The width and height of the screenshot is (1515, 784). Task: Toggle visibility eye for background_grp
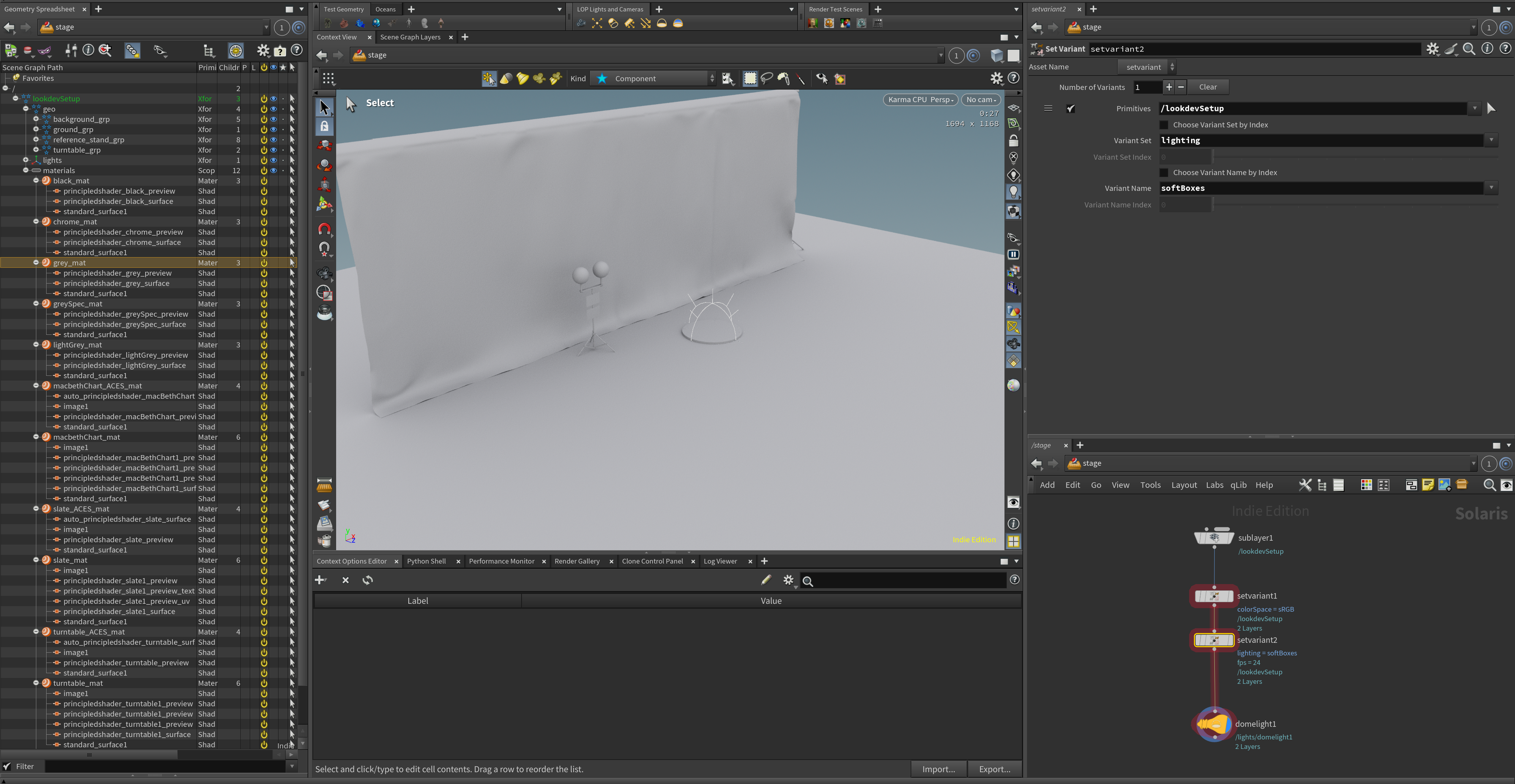pos(273,119)
